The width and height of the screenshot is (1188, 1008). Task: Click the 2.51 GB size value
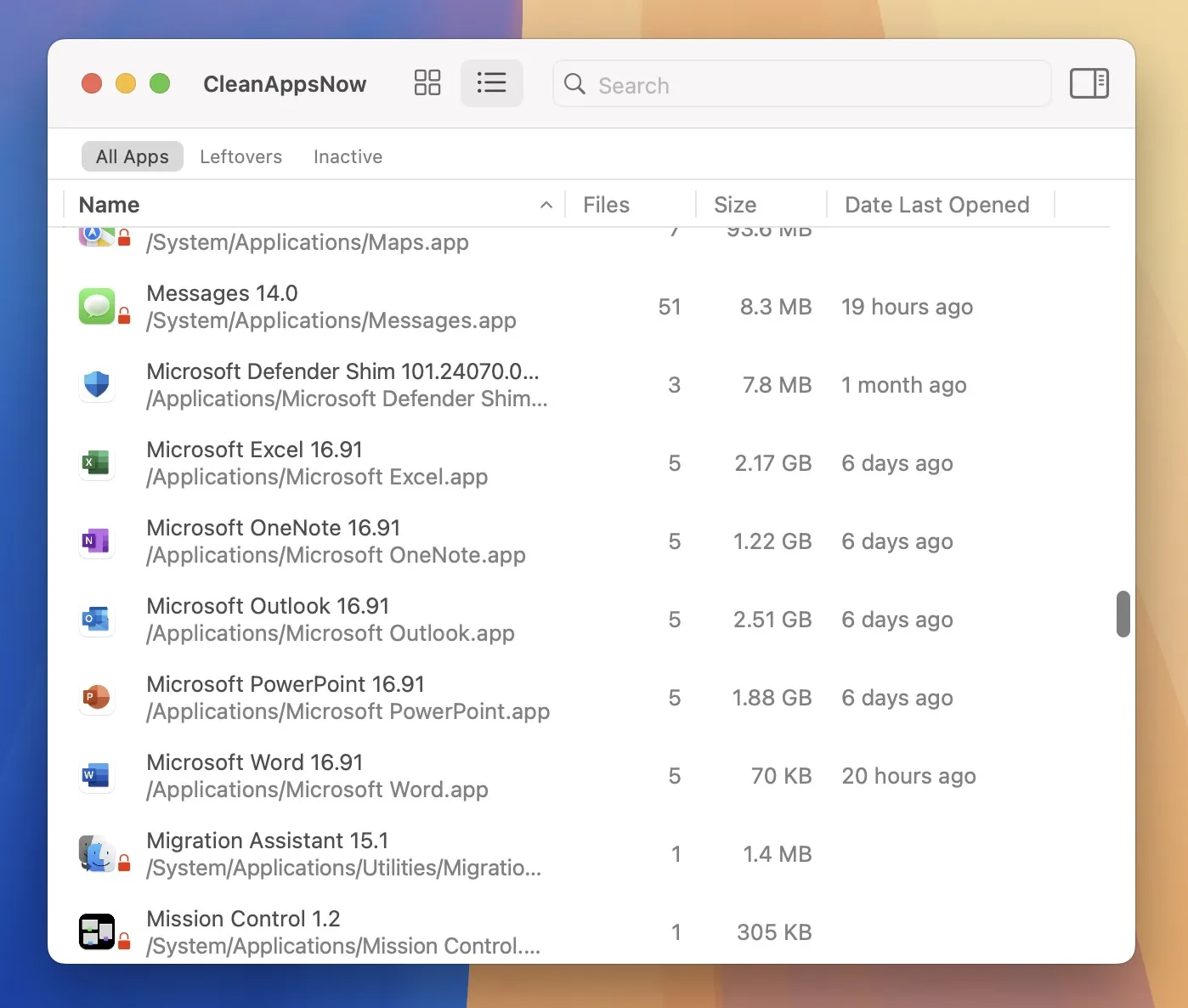point(772,620)
